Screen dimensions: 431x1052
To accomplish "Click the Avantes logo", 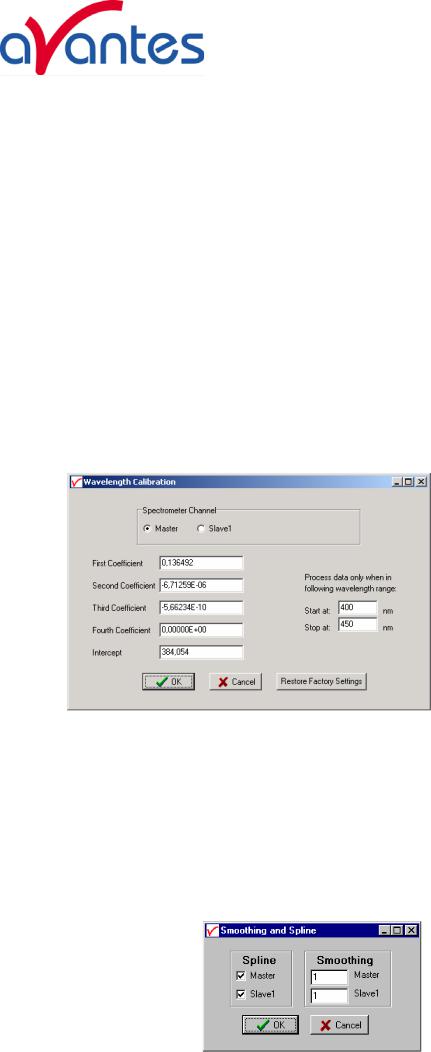I will tap(102, 37).
